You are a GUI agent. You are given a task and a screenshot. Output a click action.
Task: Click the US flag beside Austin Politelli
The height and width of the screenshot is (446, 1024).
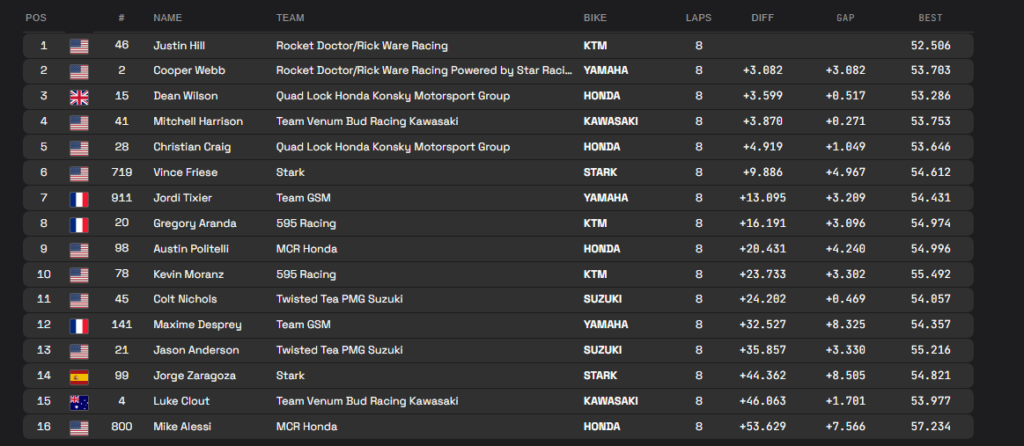(79, 250)
